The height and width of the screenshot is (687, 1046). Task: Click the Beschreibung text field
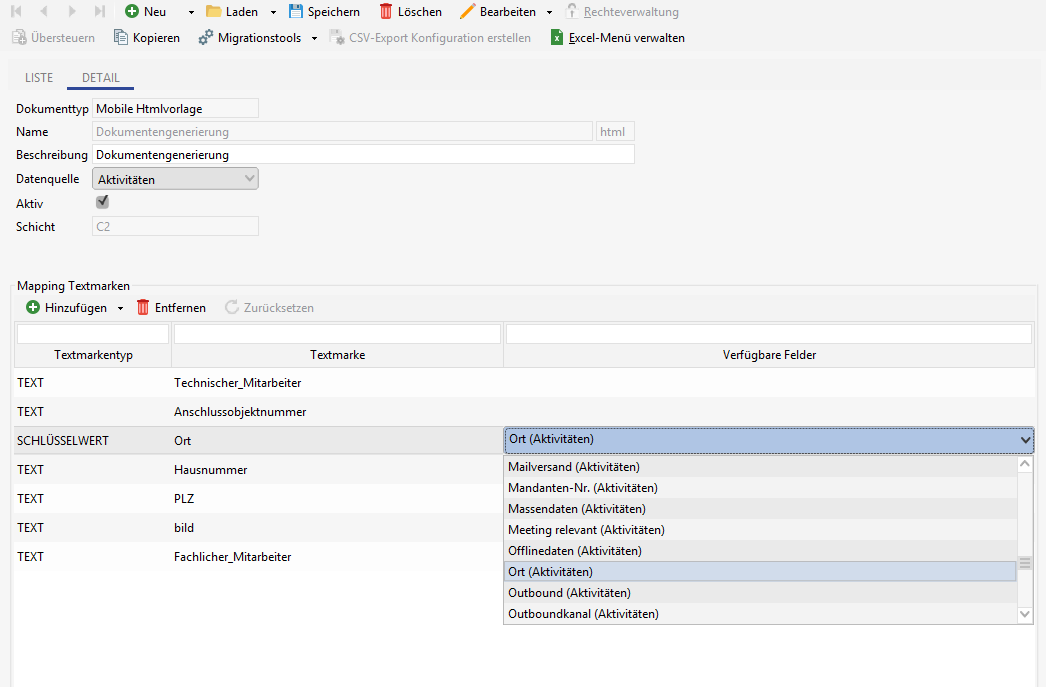(x=363, y=155)
